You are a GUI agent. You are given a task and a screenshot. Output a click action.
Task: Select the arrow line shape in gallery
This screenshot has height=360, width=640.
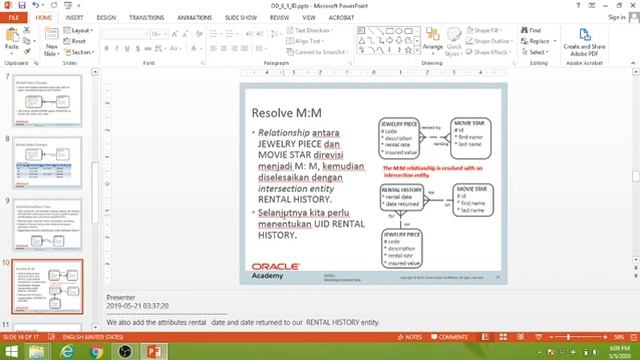380,31
